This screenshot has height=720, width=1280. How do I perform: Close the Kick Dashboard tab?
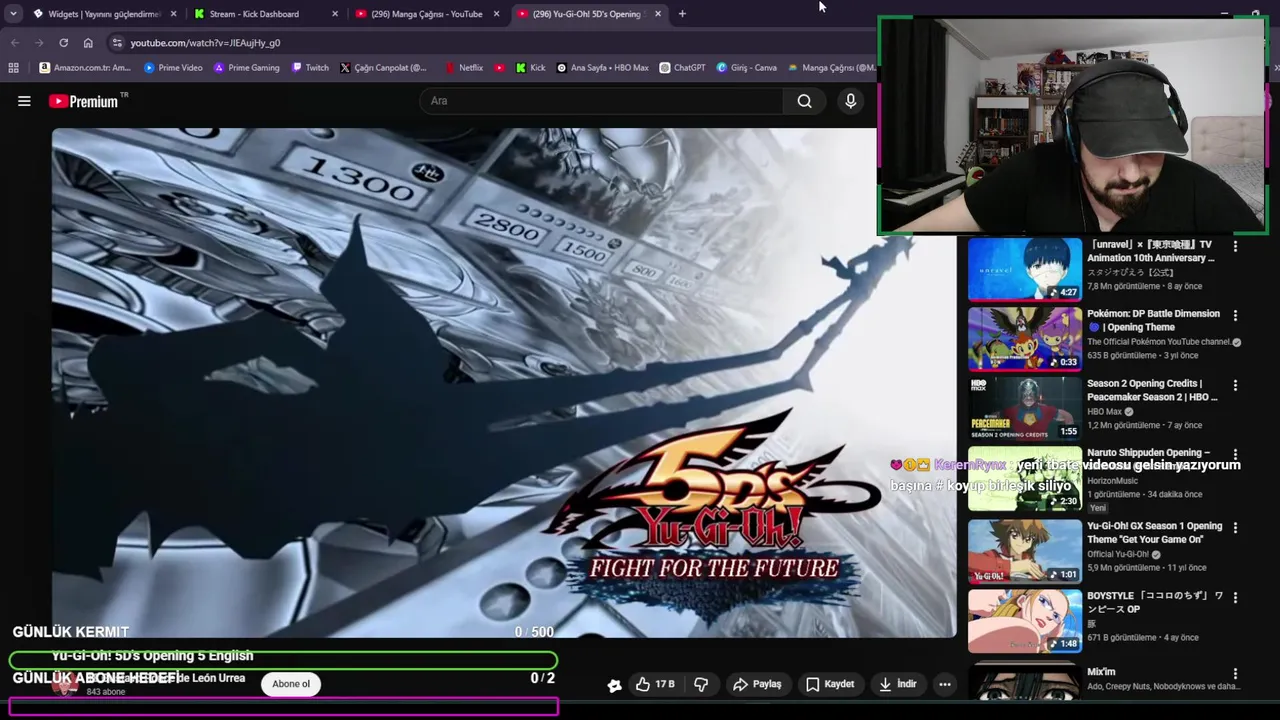coord(335,14)
